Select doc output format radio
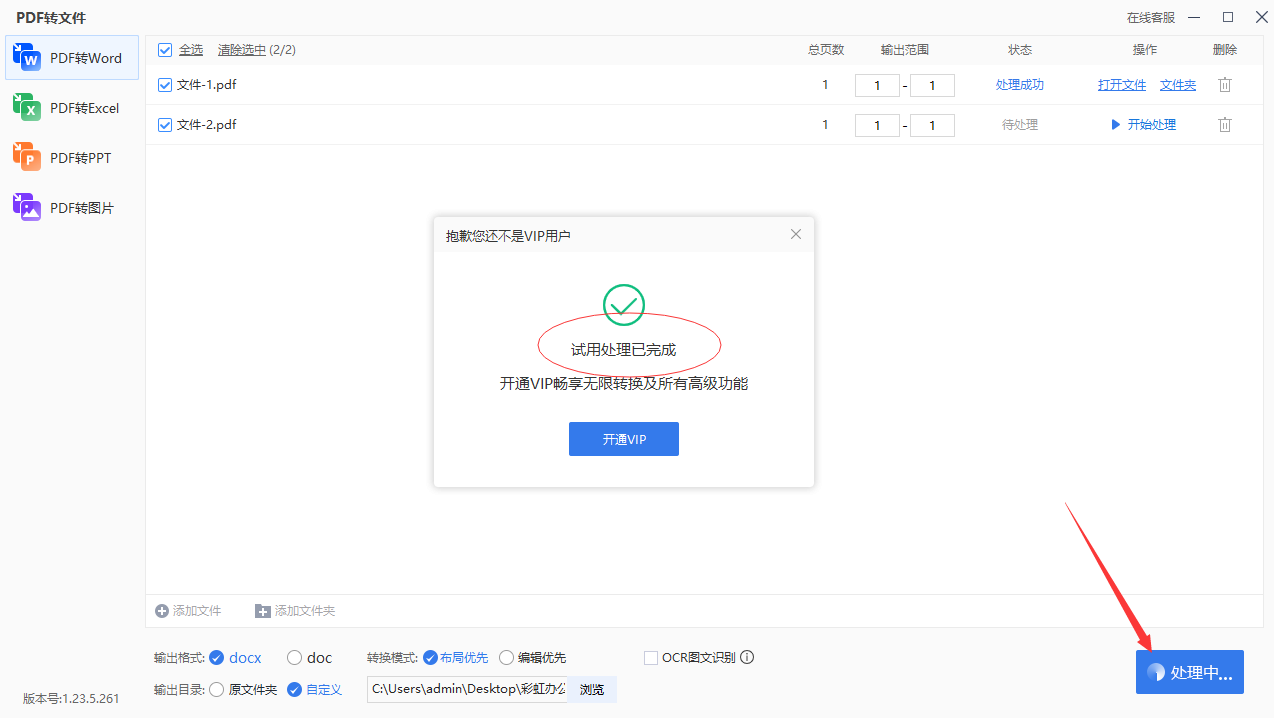Screen dimensions: 1274x718 click(x=294, y=657)
